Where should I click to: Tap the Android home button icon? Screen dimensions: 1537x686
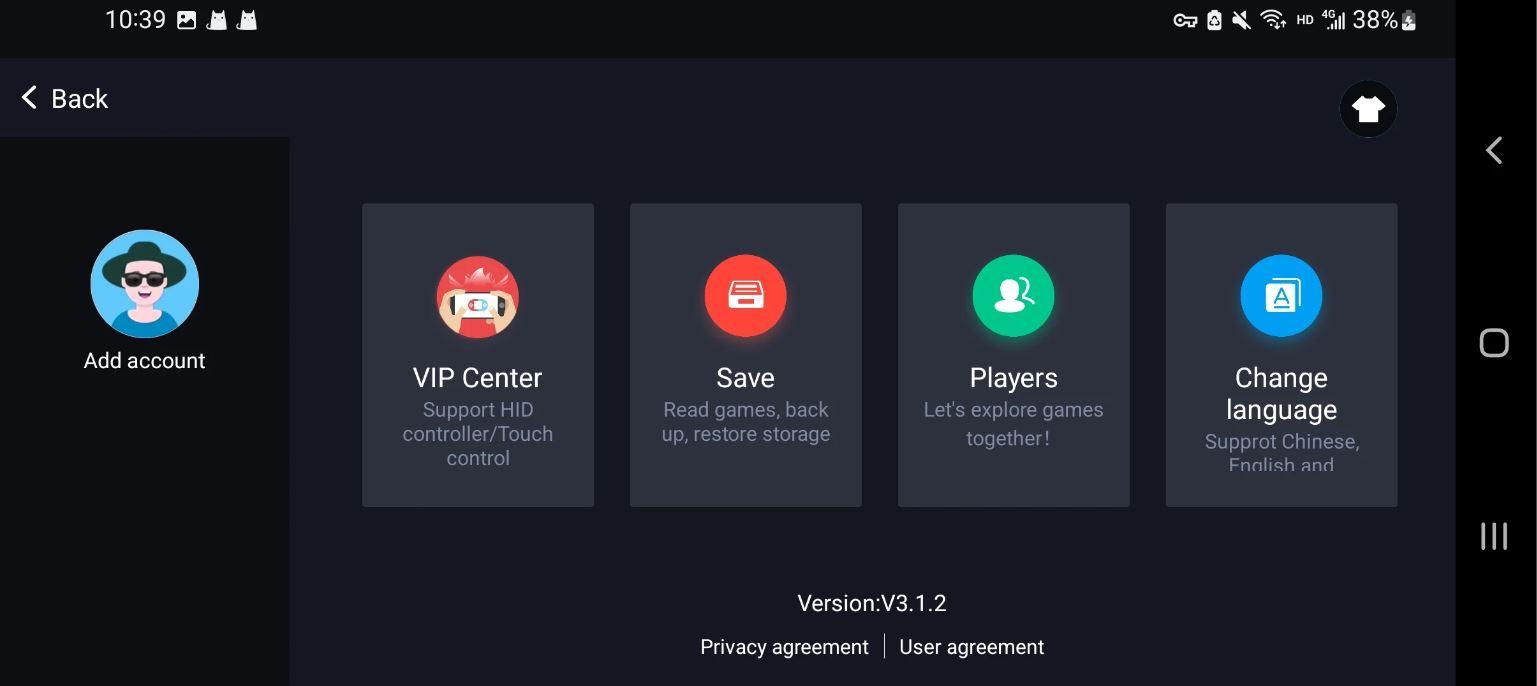point(1494,343)
